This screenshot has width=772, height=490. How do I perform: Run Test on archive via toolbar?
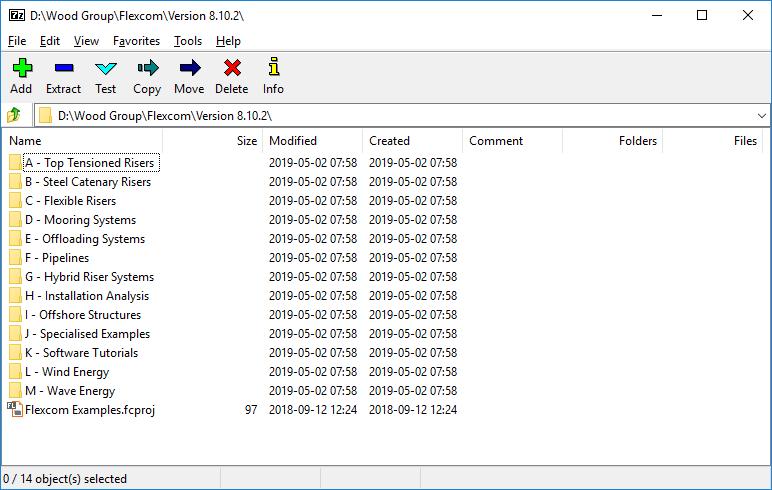(x=105, y=69)
